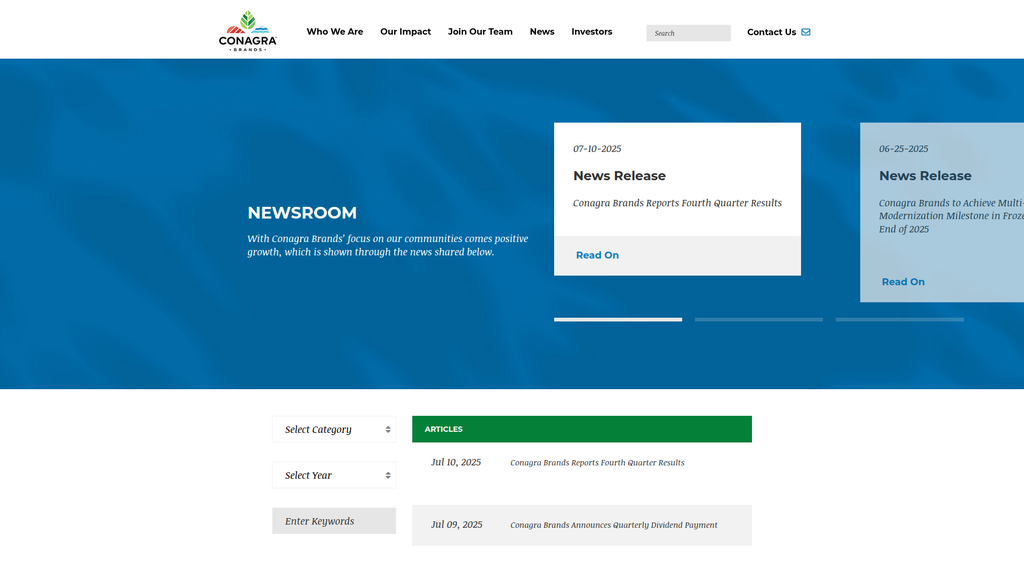1024x576 pixels.
Task: Open the Who We Are menu
Action: [x=334, y=31]
